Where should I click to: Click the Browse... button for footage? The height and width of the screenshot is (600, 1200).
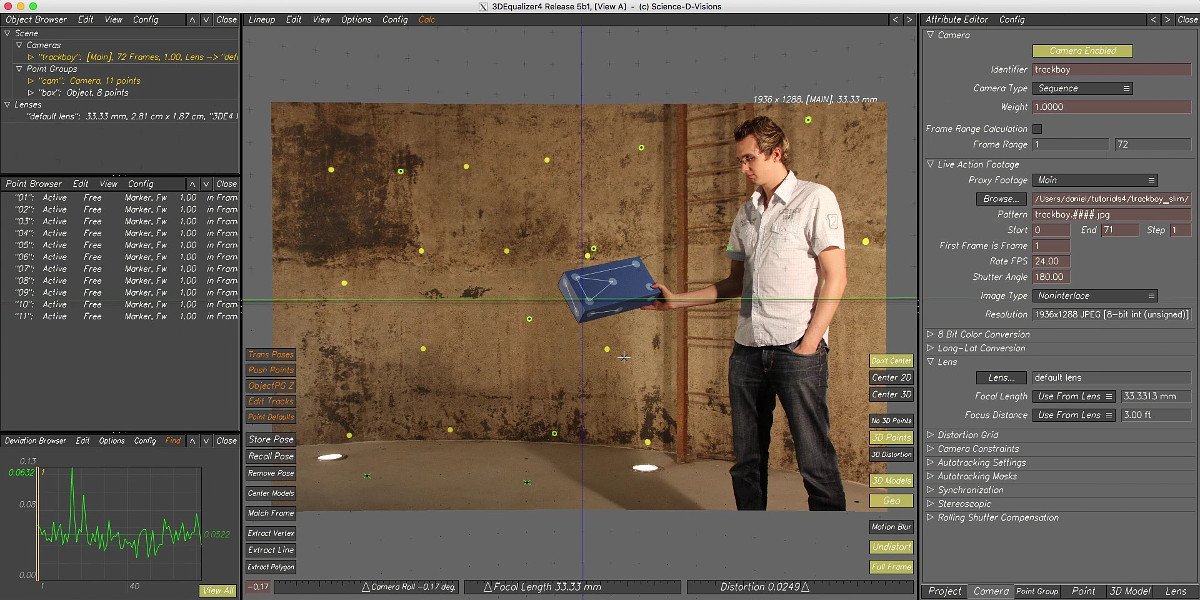coord(1002,199)
